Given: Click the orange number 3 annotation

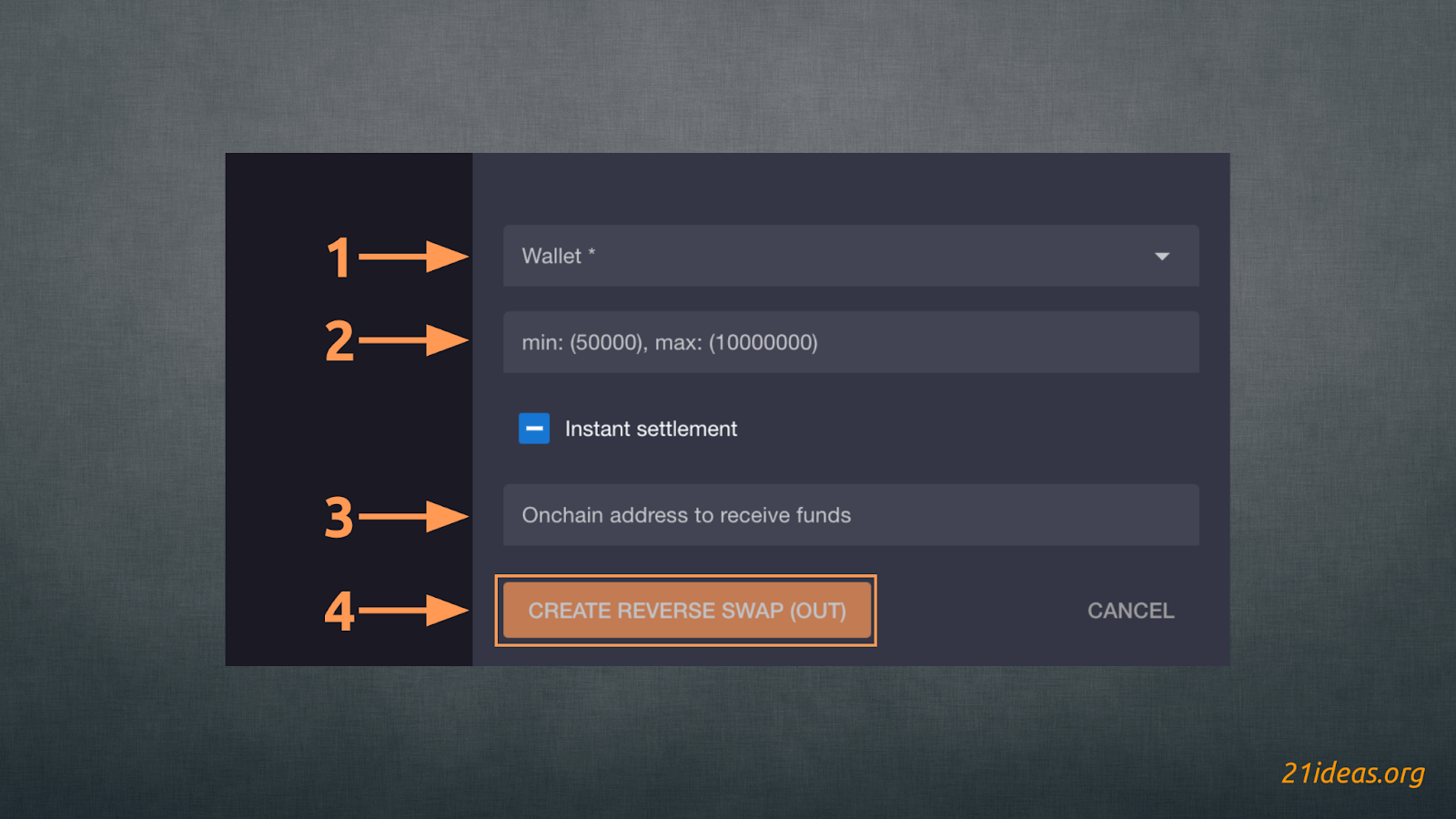Looking at the screenshot, I should pos(339,517).
